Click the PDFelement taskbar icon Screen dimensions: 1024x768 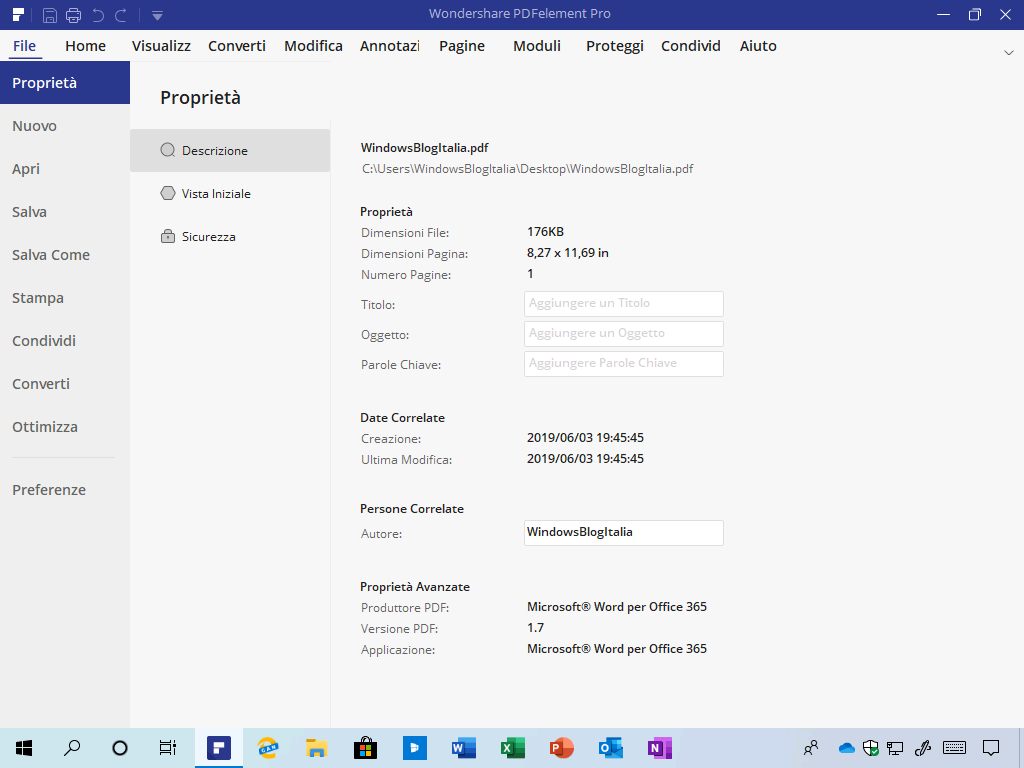219,748
